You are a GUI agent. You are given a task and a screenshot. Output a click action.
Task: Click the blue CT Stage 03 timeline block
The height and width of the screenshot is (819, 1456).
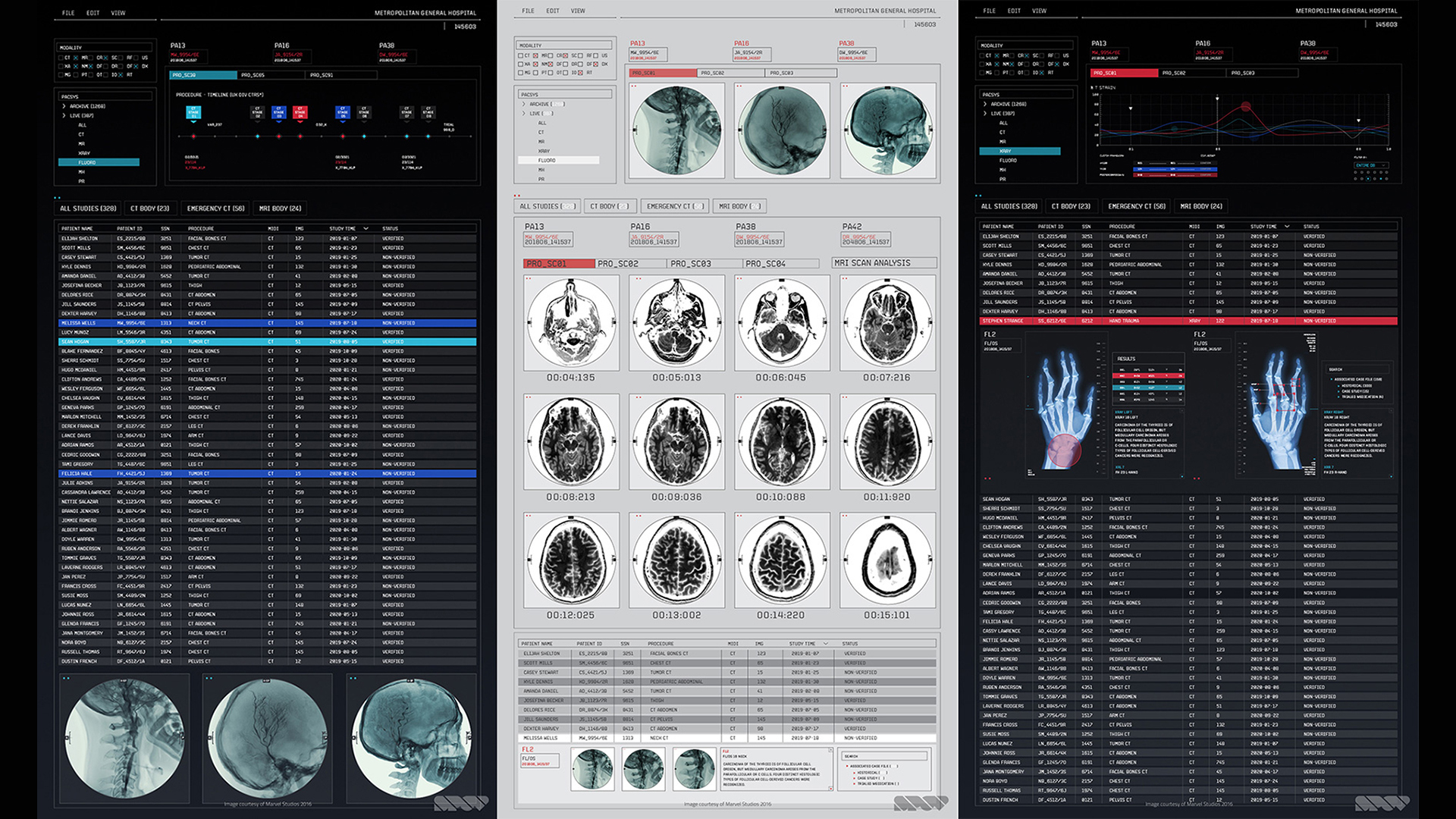(278, 111)
